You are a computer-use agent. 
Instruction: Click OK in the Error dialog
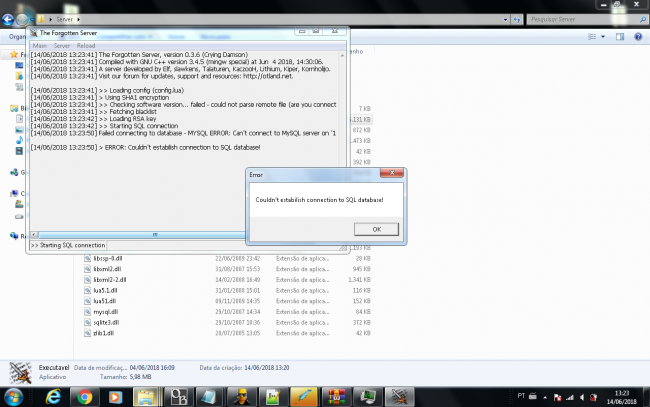376,229
